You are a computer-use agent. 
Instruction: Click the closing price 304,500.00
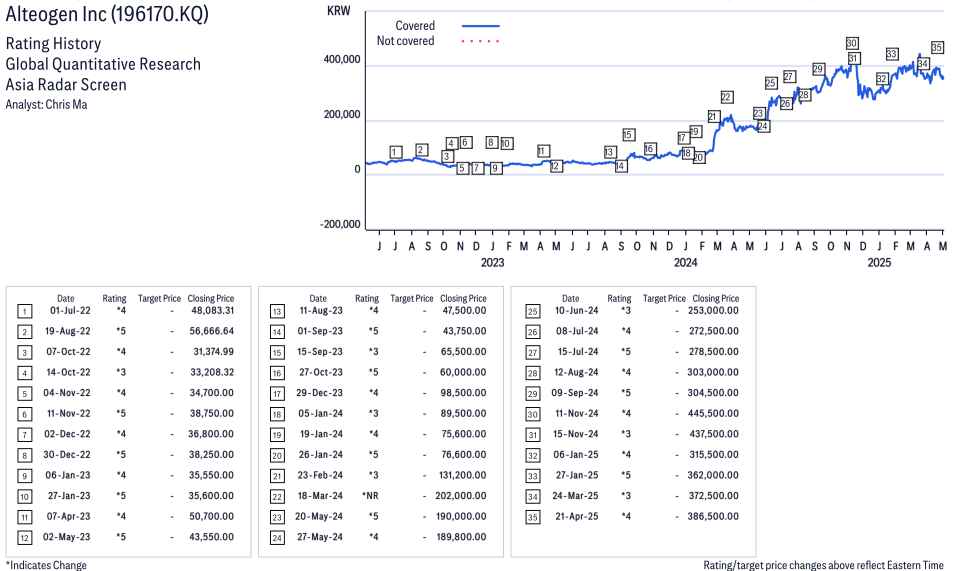click(x=713, y=393)
